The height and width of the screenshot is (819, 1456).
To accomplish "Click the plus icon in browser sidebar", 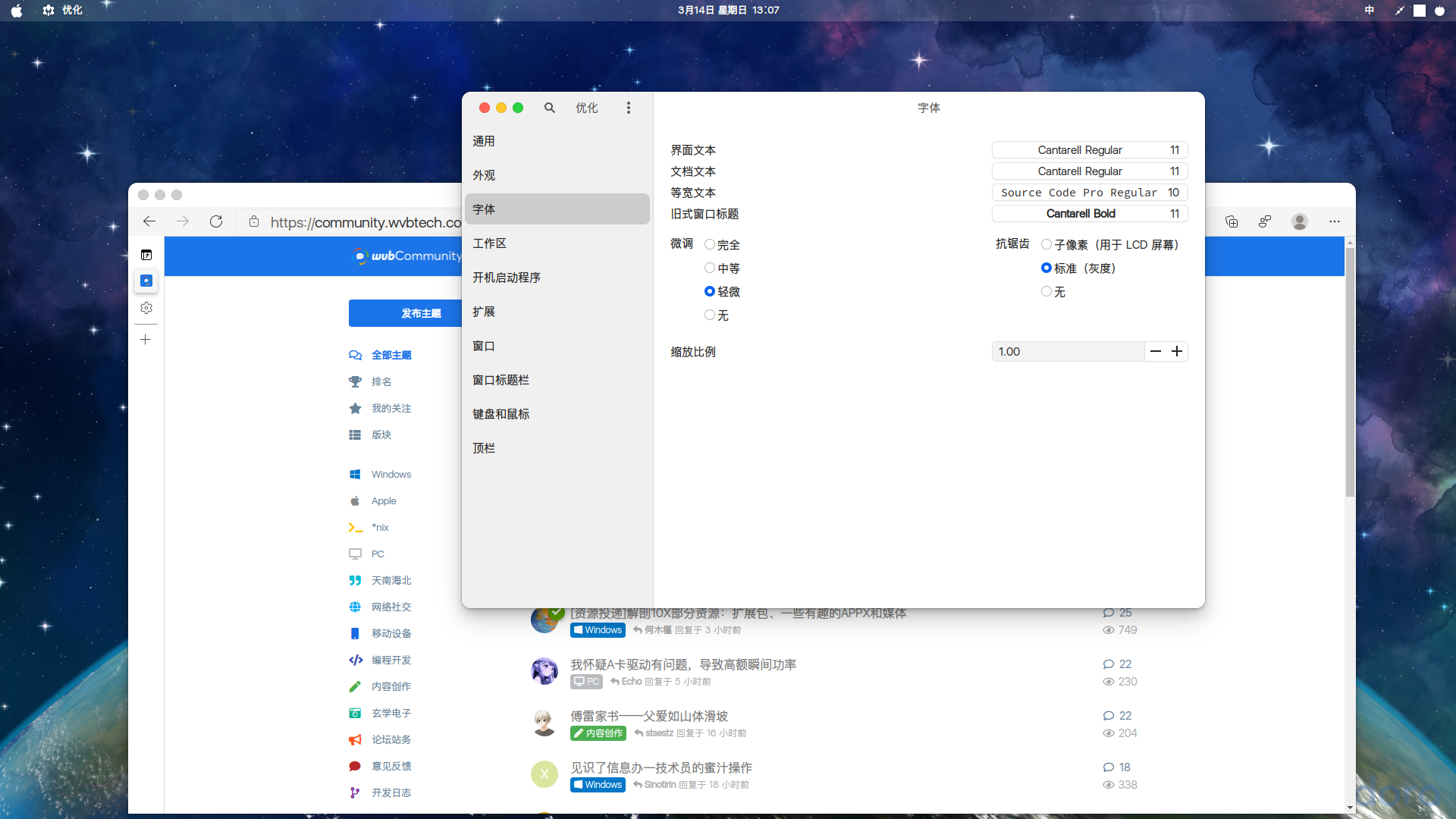I will tap(146, 339).
